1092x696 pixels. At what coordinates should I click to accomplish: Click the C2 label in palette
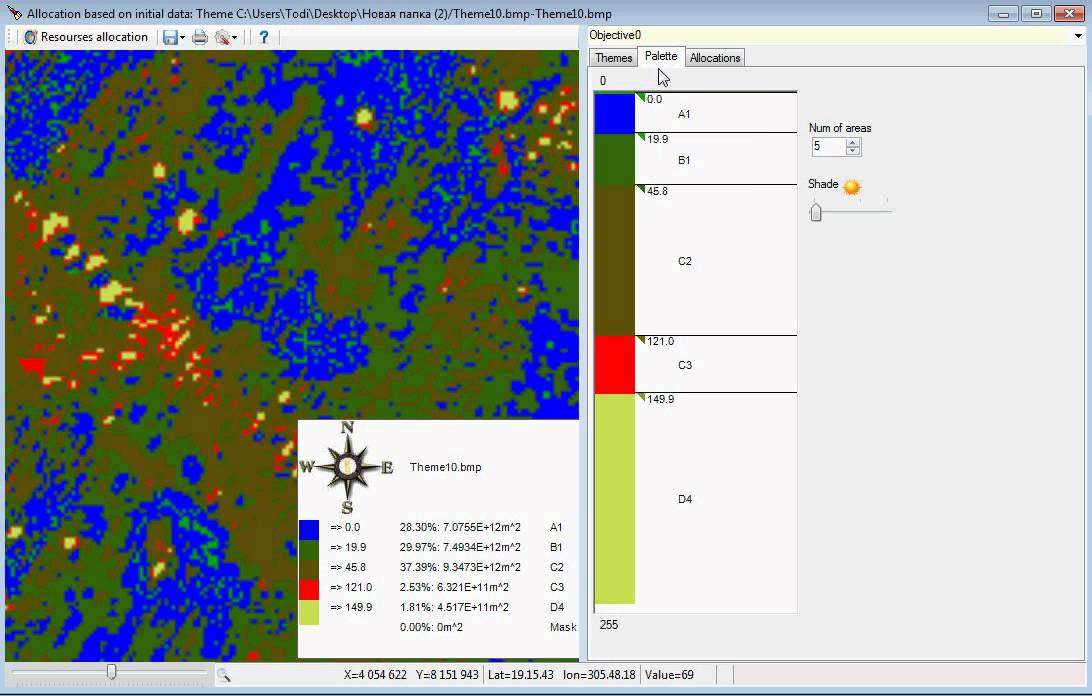click(685, 261)
